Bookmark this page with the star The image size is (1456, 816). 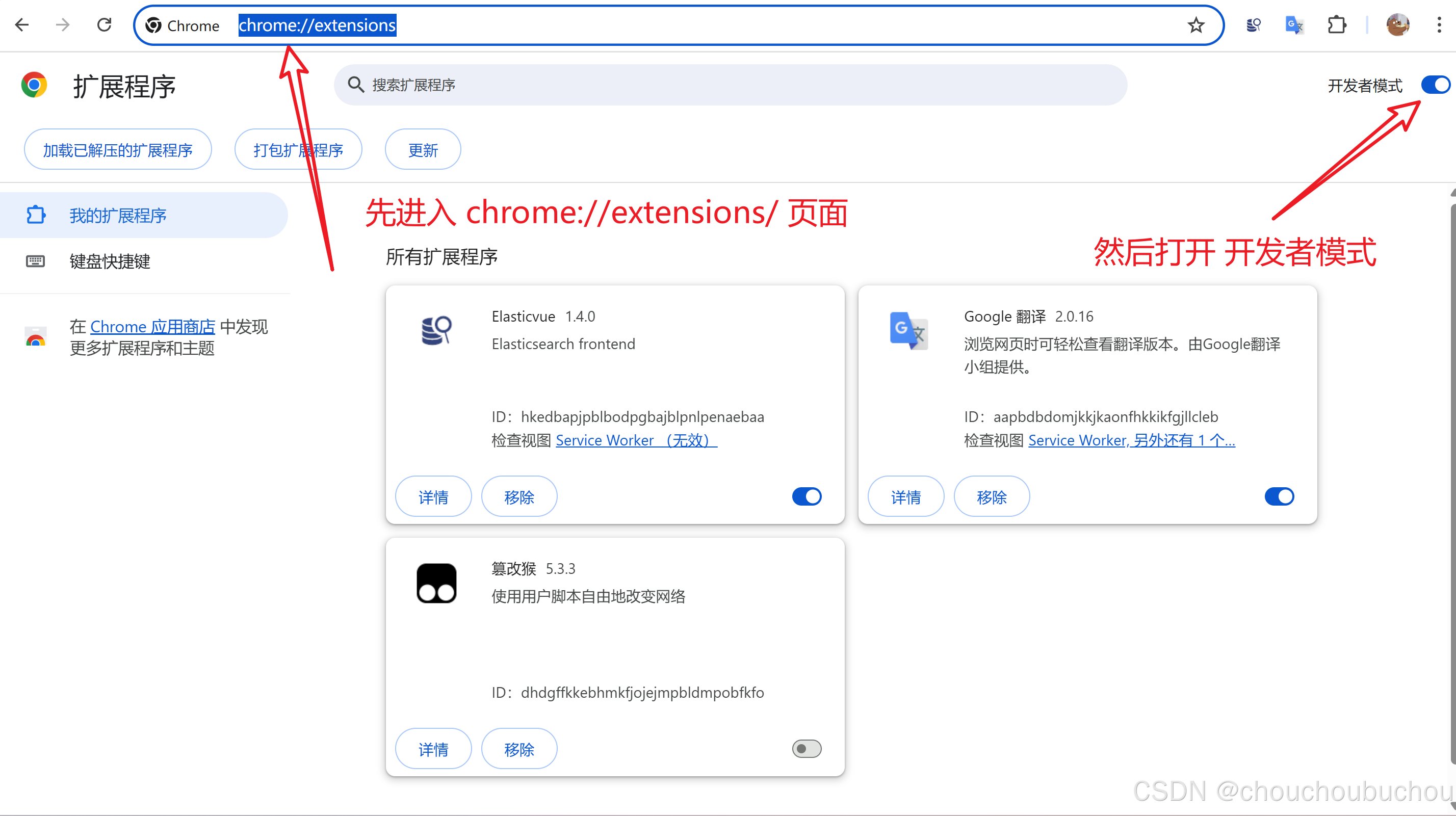(x=1196, y=25)
